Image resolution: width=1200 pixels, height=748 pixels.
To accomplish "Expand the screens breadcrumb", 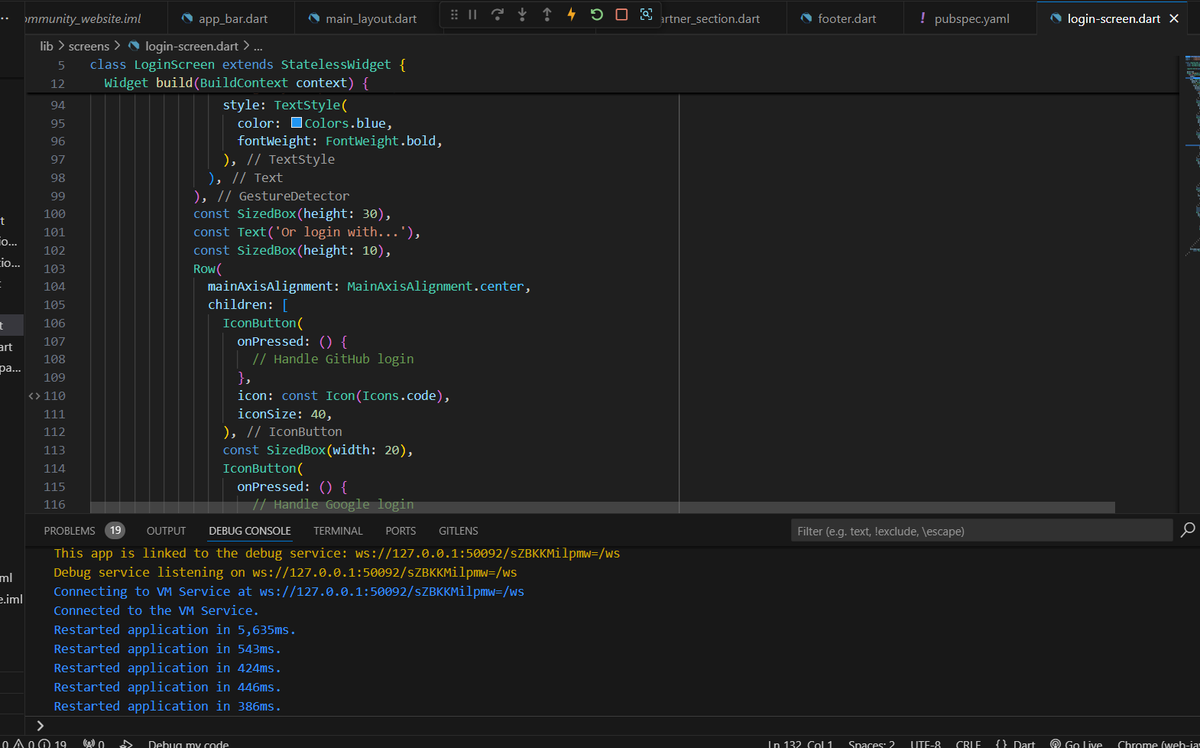I will coord(89,46).
